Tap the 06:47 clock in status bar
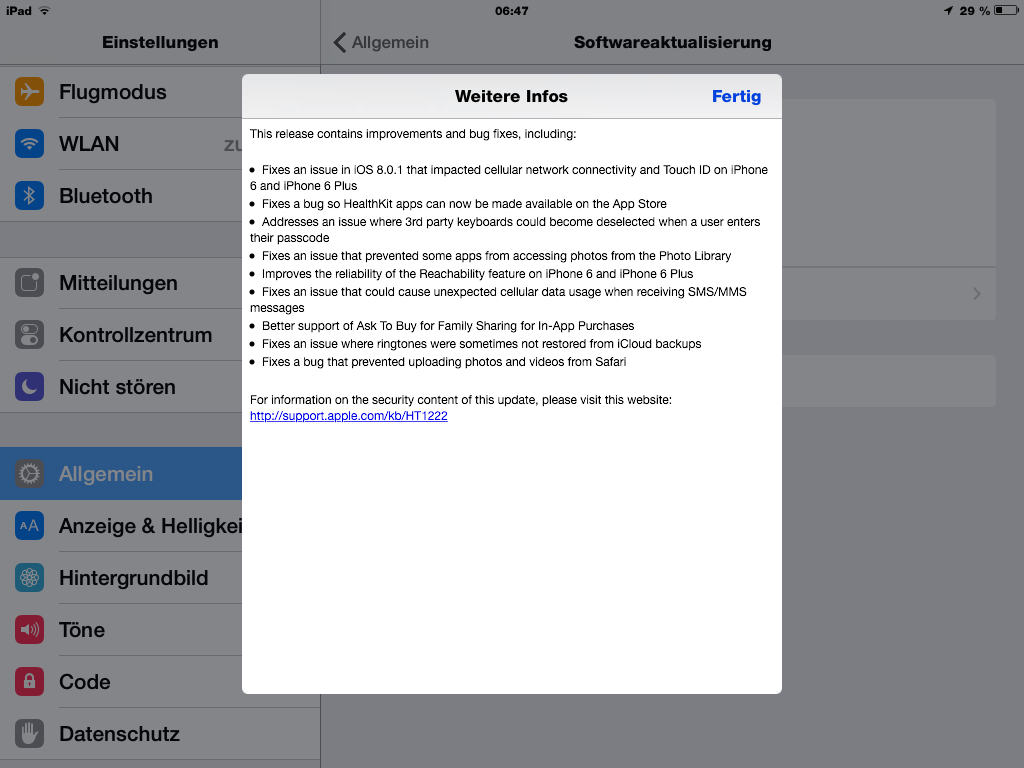1024x768 pixels. (511, 10)
